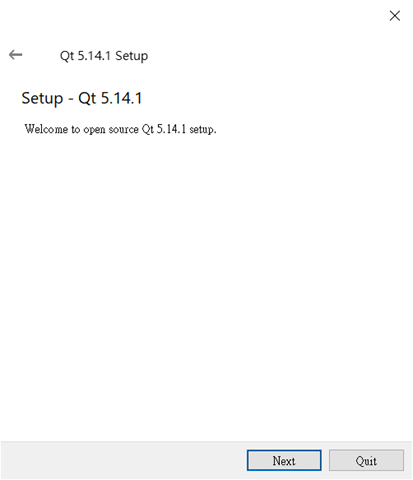Click the Next button
The image size is (413, 480).
284,460
